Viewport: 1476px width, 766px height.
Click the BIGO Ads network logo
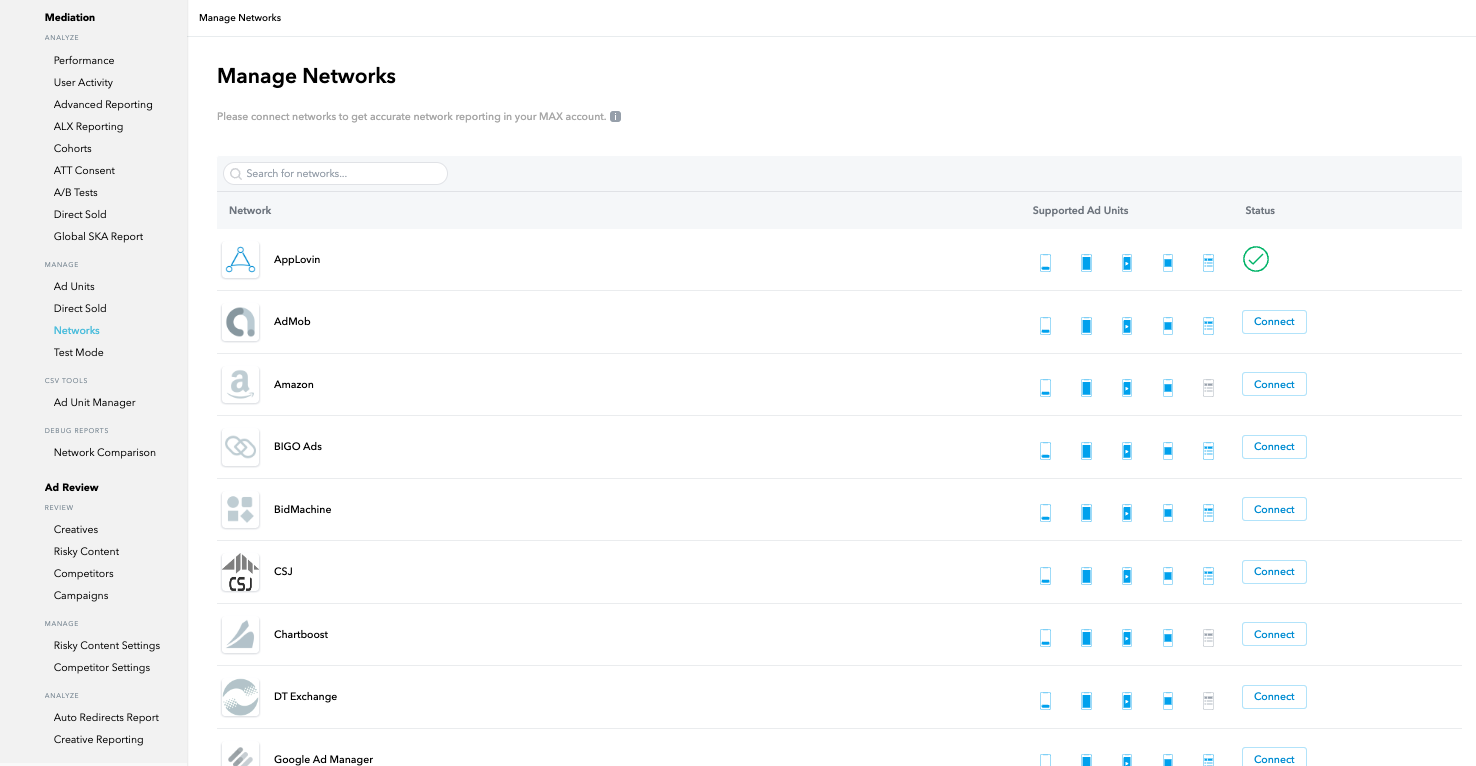240,446
